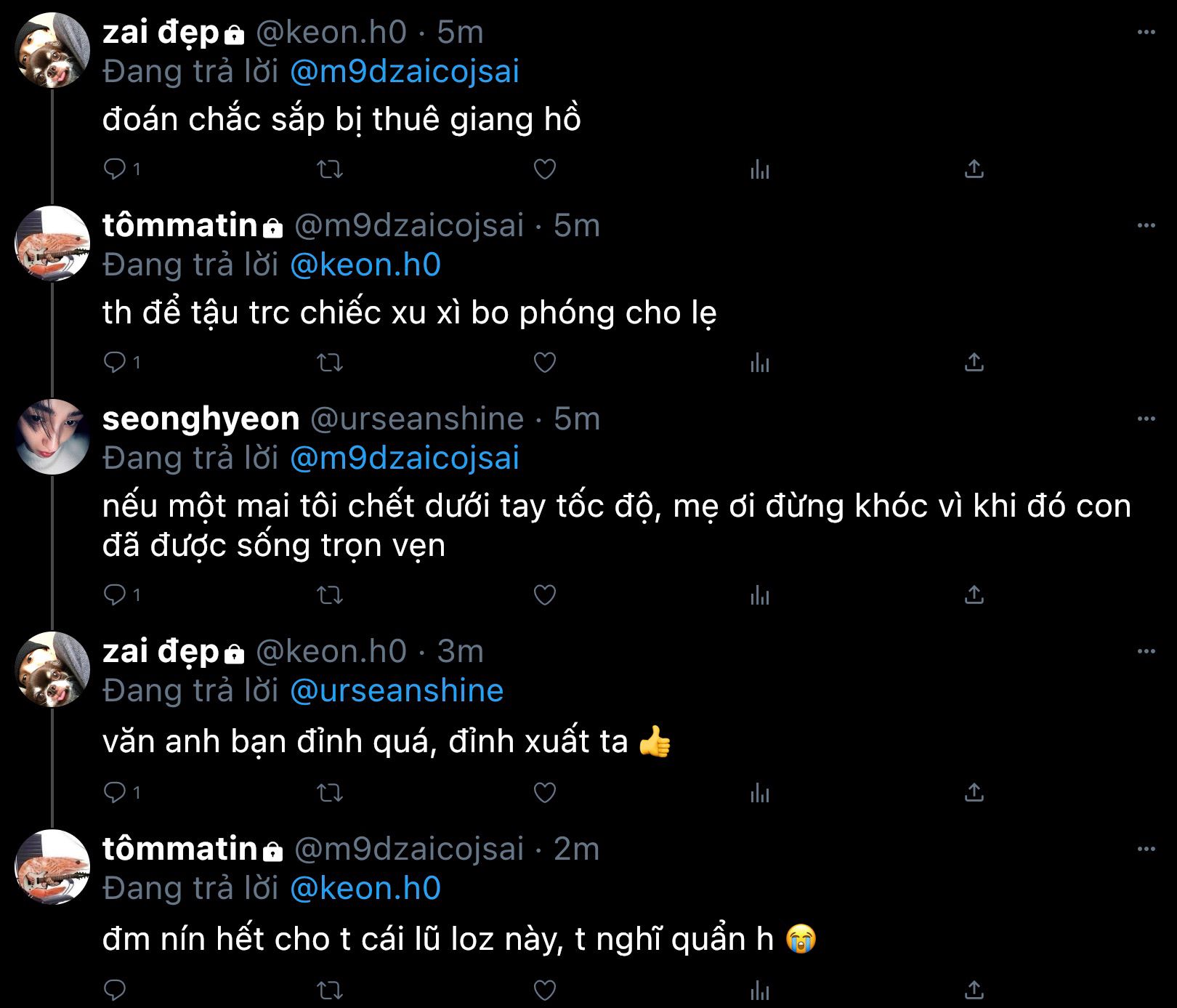Screen dimensions: 1177x1008
Task: Like the tweet "đoán chắc sắp bị thuê giang hồ"
Action: tap(544, 169)
